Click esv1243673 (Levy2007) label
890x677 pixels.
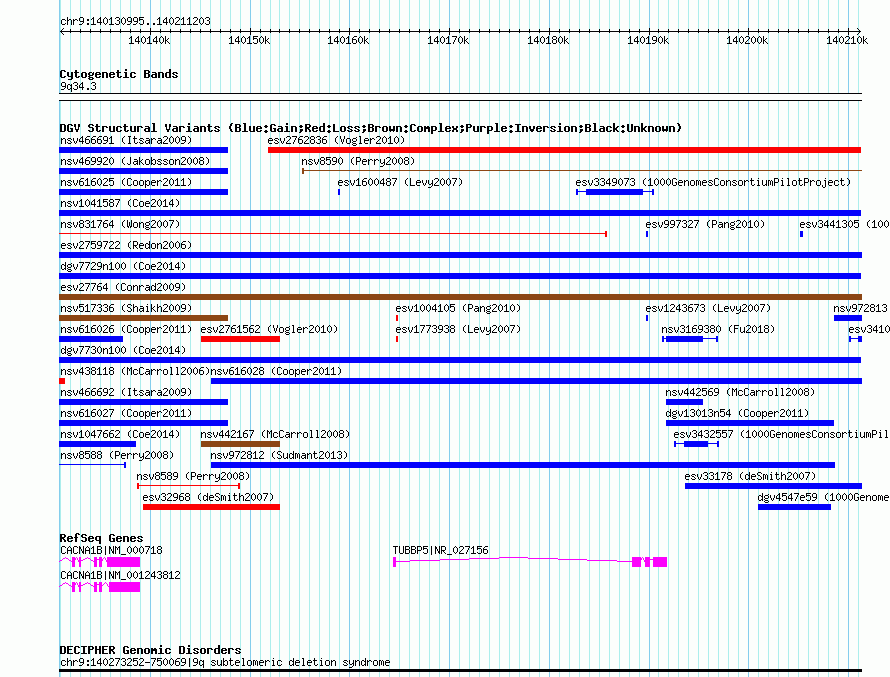pos(708,308)
